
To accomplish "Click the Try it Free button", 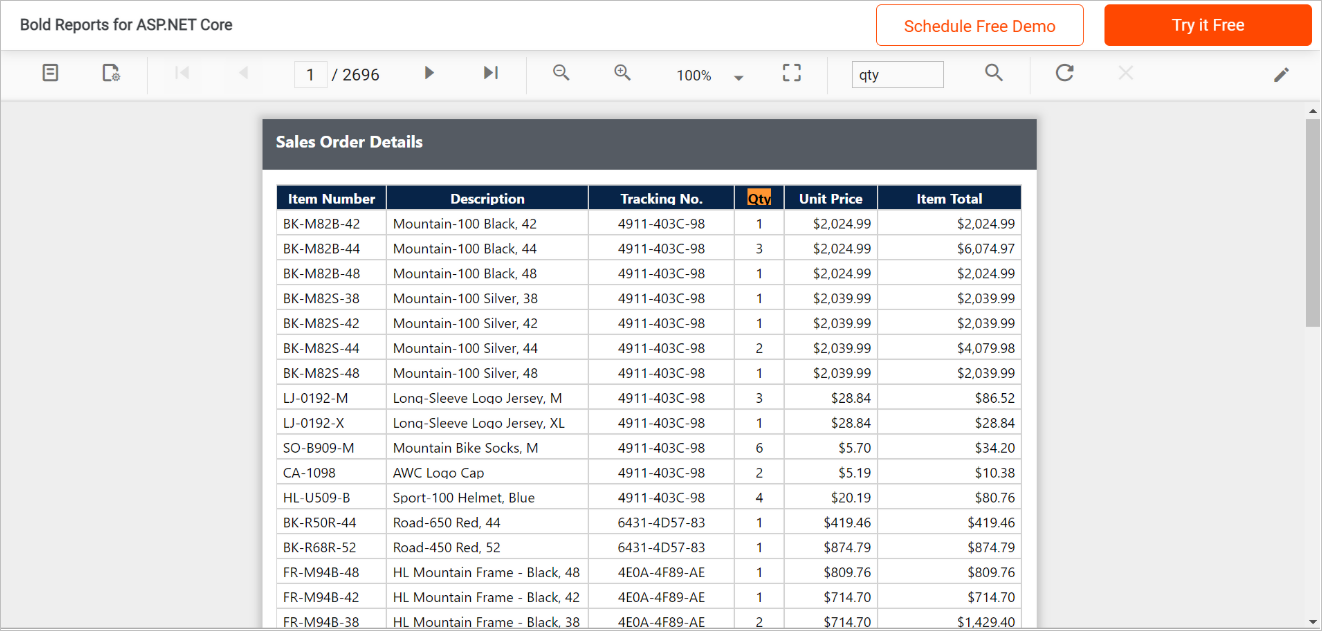I will coord(1207,25).
